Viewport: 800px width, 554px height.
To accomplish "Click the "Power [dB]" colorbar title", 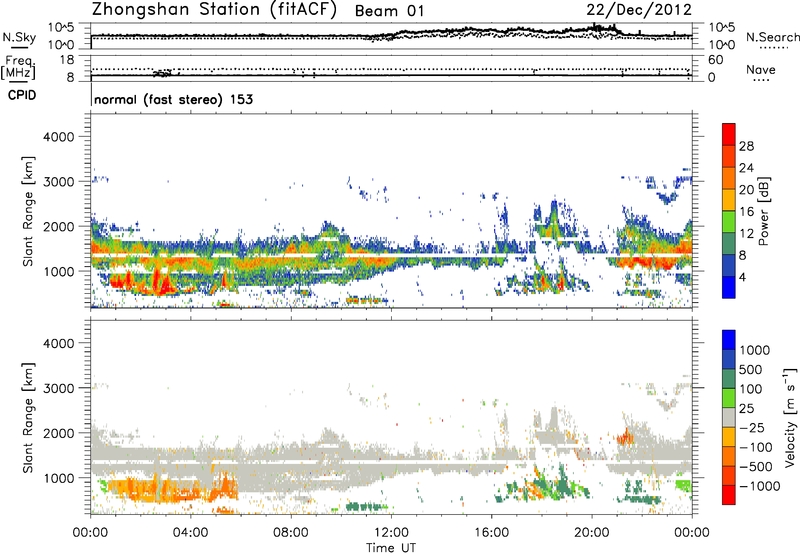I will click(x=763, y=211).
